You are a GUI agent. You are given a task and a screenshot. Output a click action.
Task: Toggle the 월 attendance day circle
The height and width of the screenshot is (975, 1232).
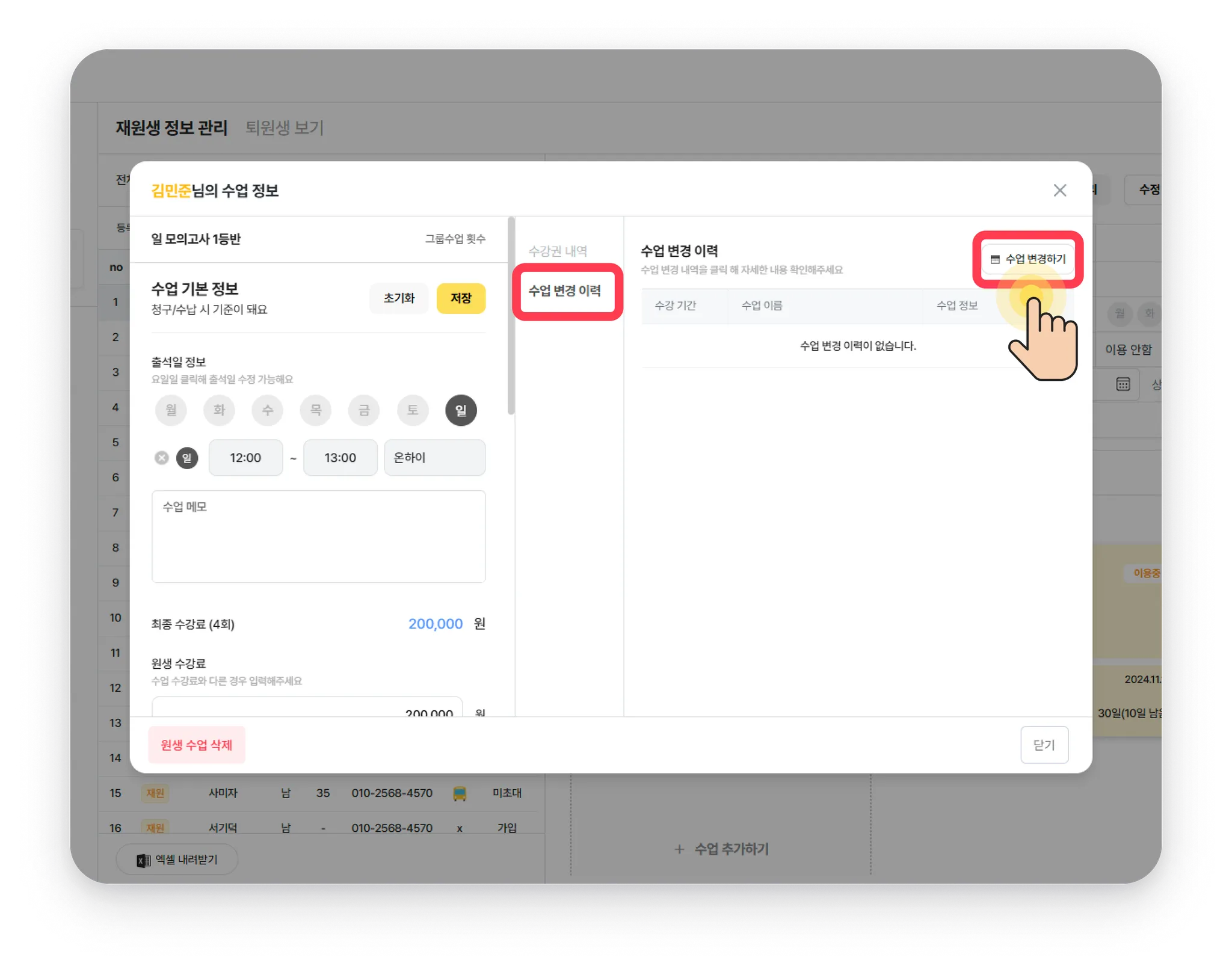pyautogui.click(x=171, y=410)
